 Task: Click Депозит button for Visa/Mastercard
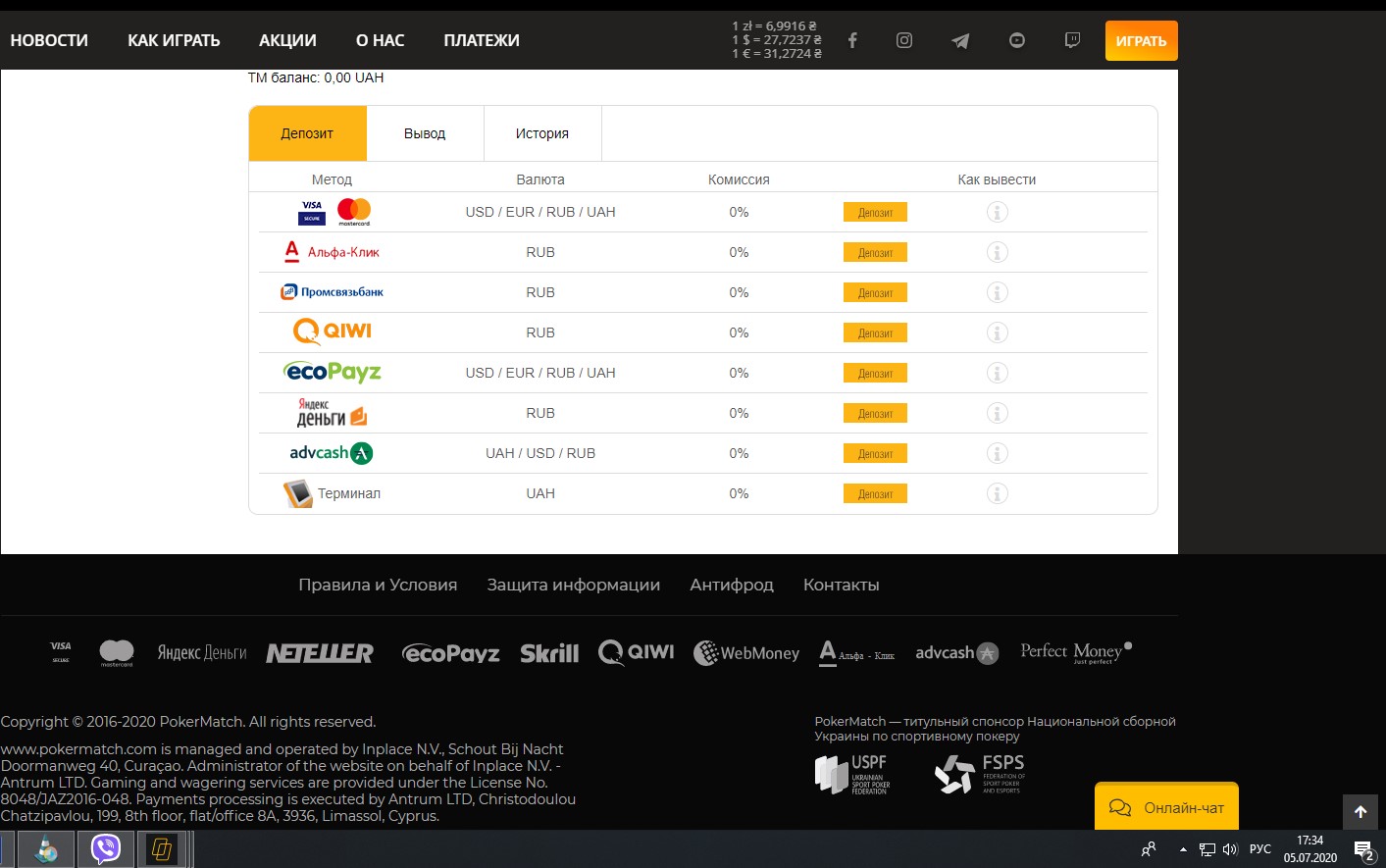(x=875, y=212)
